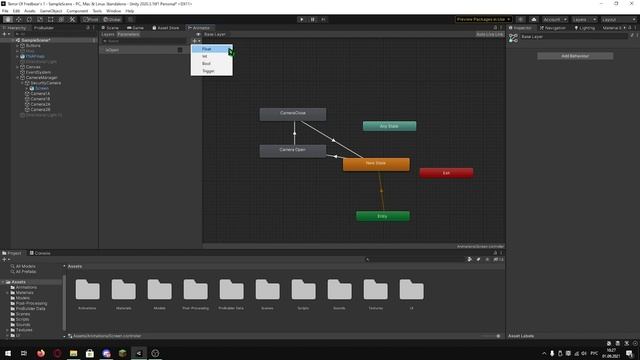Image resolution: width=640 pixels, height=360 pixels.
Task: Expand the Canvas object in Hierarchy
Action: click(18, 67)
